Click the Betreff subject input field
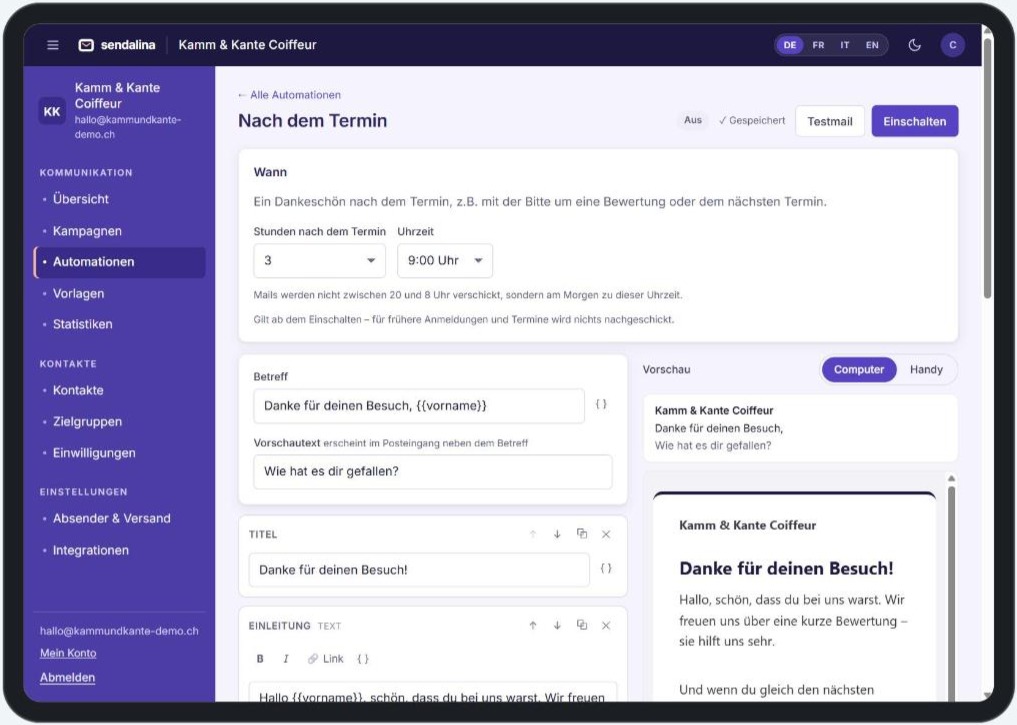The height and width of the screenshot is (725, 1017). [419, 406]
